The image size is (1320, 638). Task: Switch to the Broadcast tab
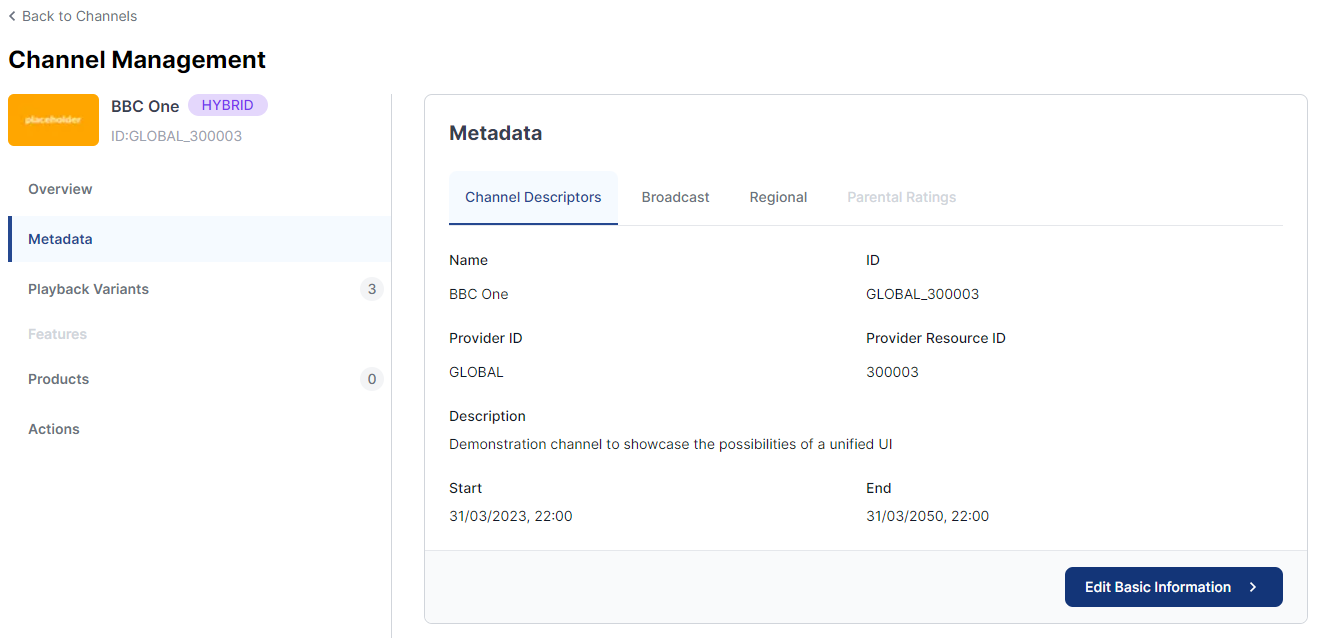[x=675, y=196]
